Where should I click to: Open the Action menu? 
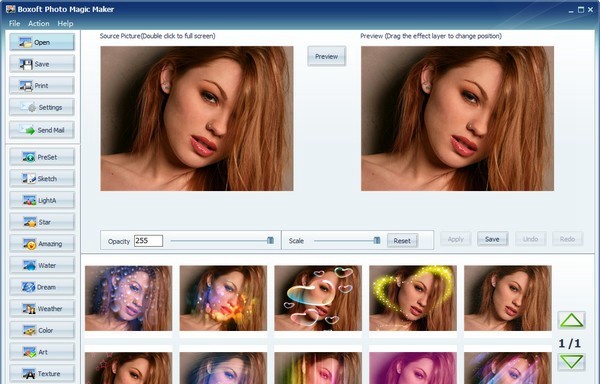point(39,23)
